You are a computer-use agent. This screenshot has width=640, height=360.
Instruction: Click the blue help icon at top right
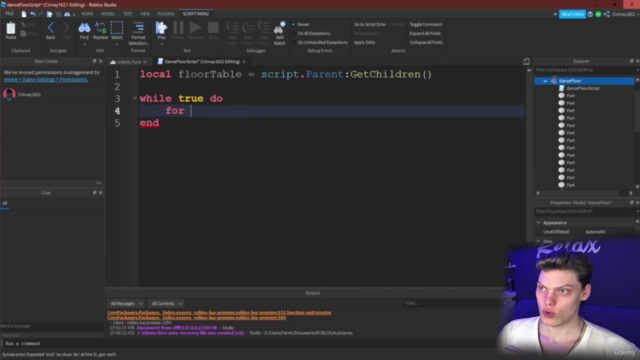click(x=590, y=14)
